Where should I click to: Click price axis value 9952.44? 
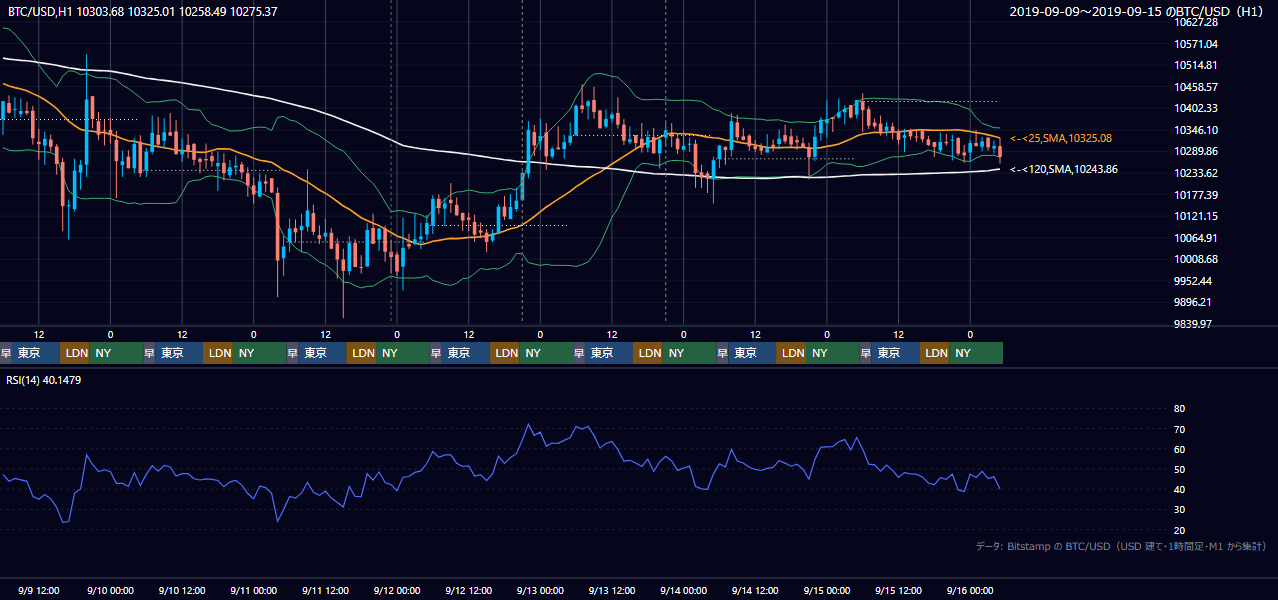click(x=1193, y=281)
